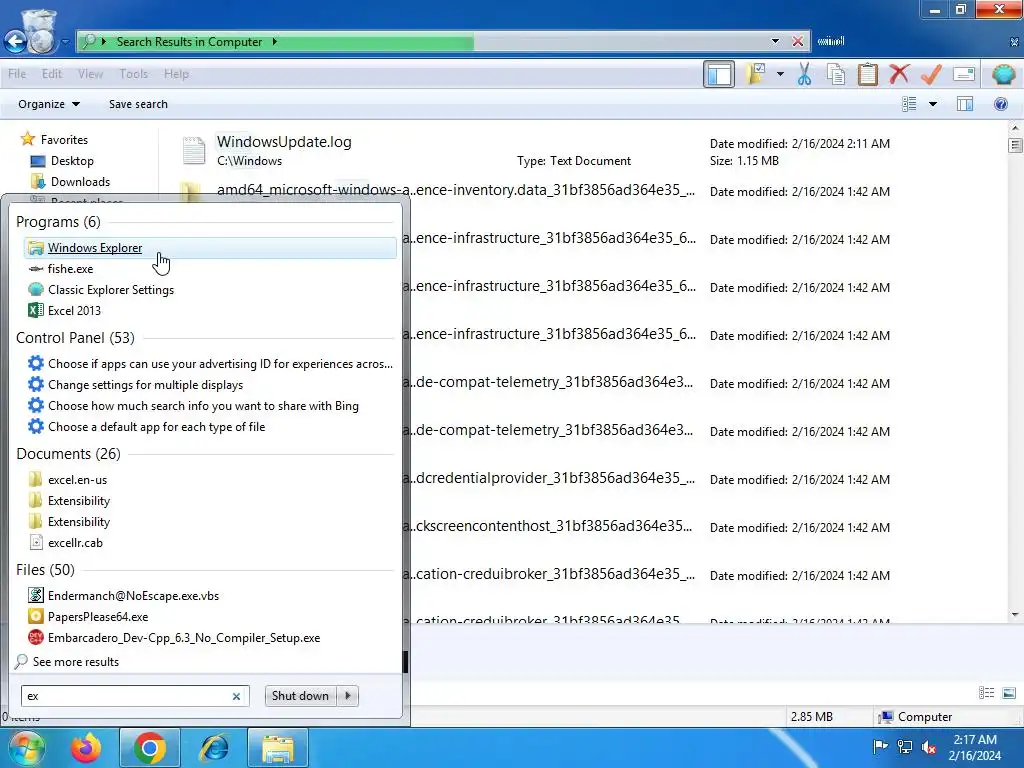Screen dimensions: 1024x768
Task: Click the network tray icon
Action: [x=904, y=746]
